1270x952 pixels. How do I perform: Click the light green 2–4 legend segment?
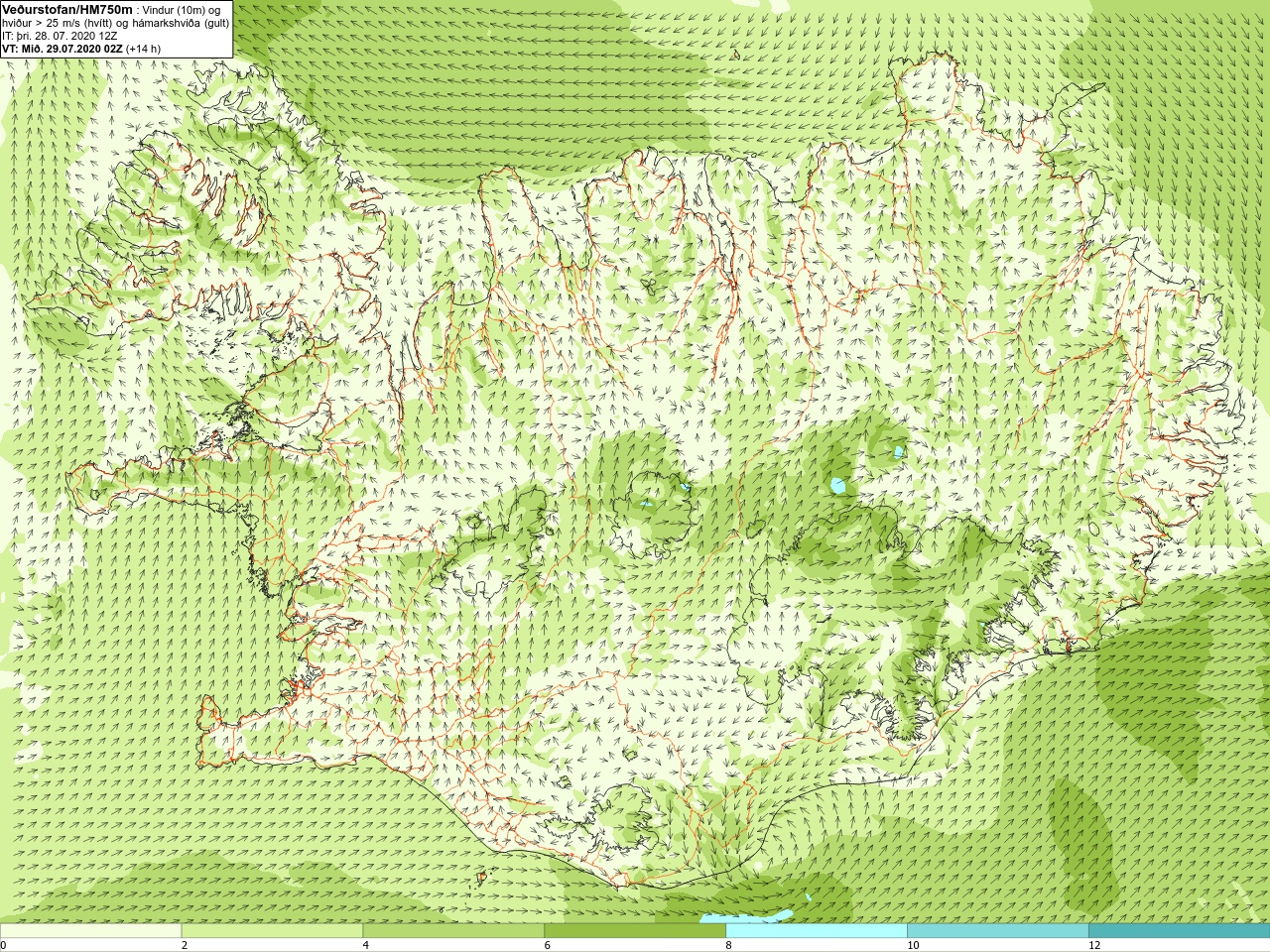tap(272, 931)
